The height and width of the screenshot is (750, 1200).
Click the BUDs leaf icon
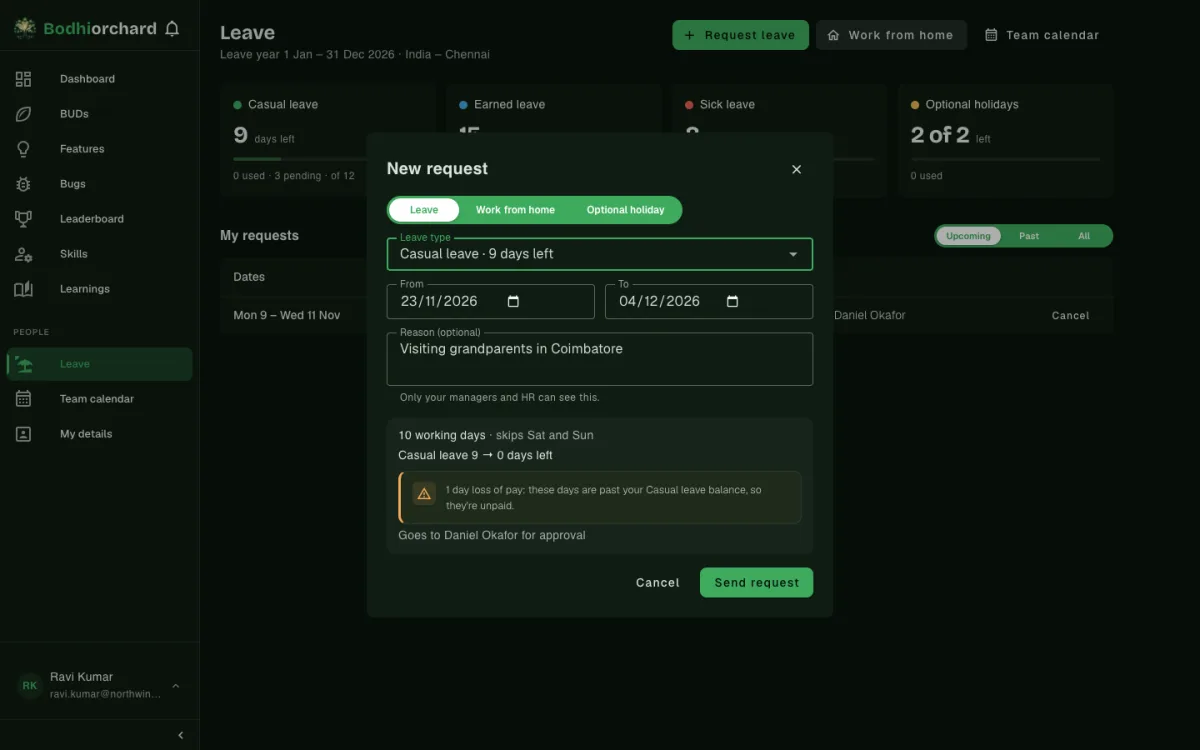coord(23,114)
